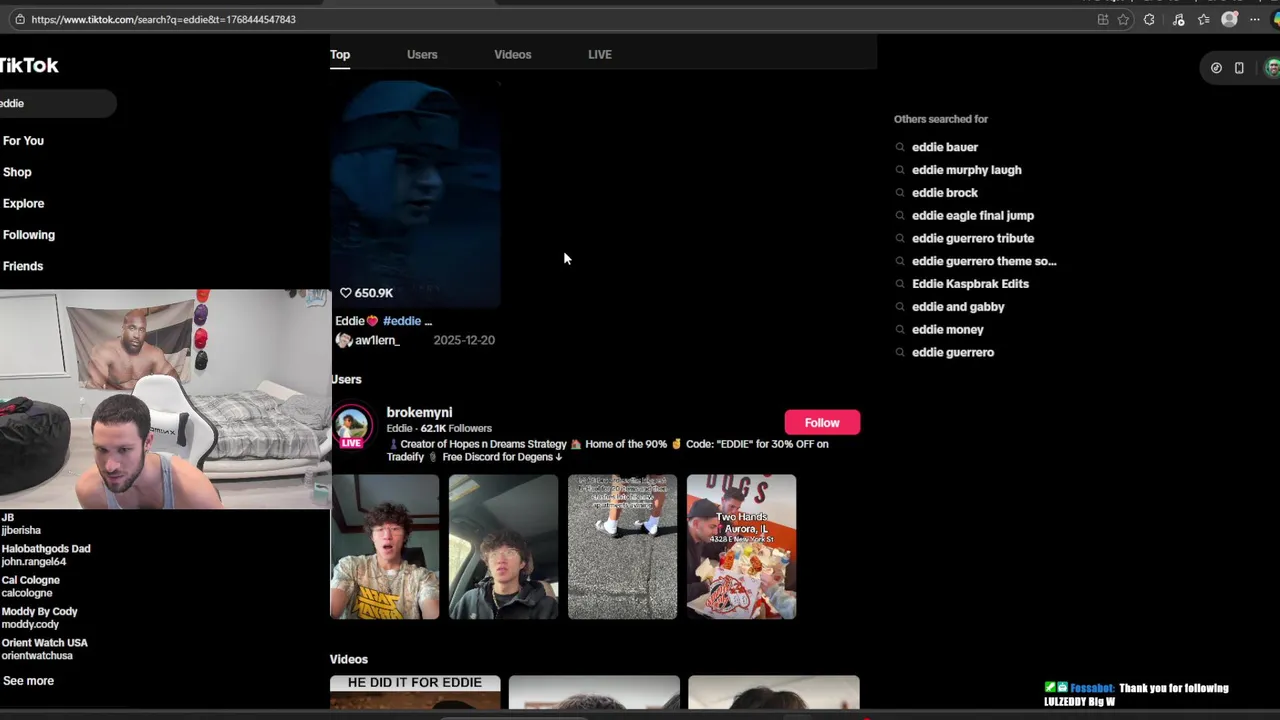Open HE DID IT FOR EDDIE video
The image size is (1280, 720).
(x=415, y=692)
